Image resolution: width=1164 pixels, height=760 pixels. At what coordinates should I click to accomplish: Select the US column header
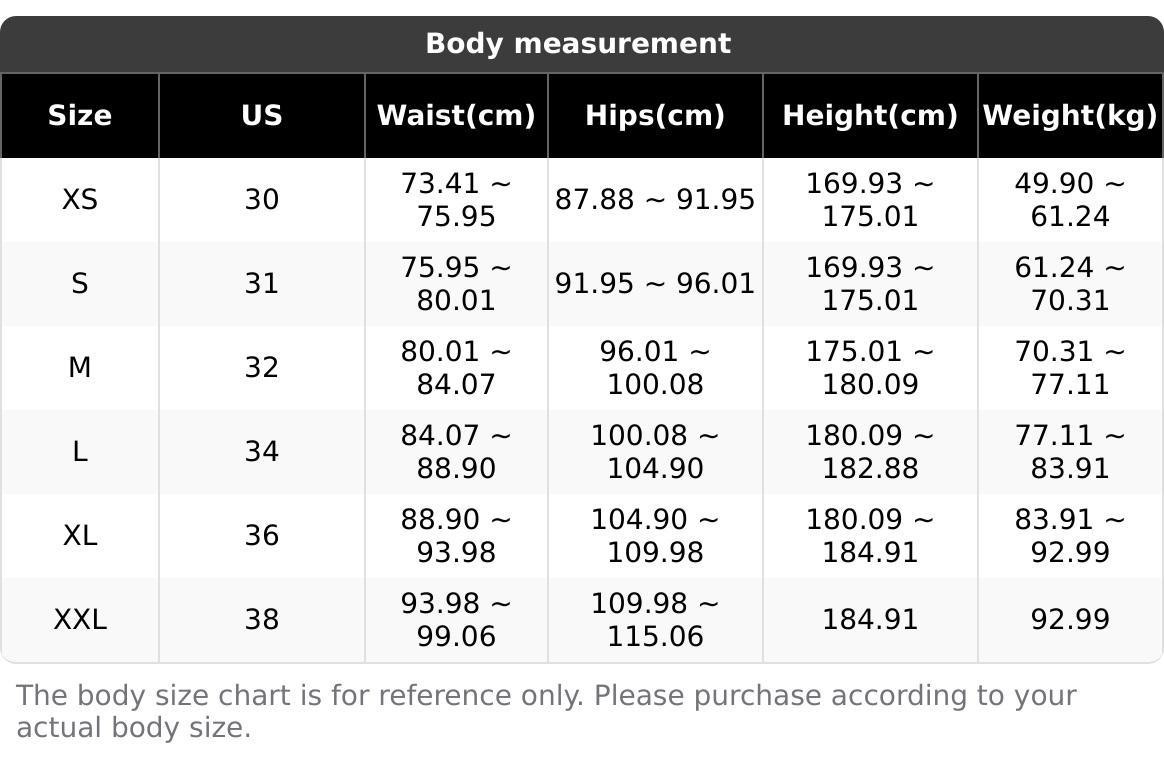coord(262,116)
